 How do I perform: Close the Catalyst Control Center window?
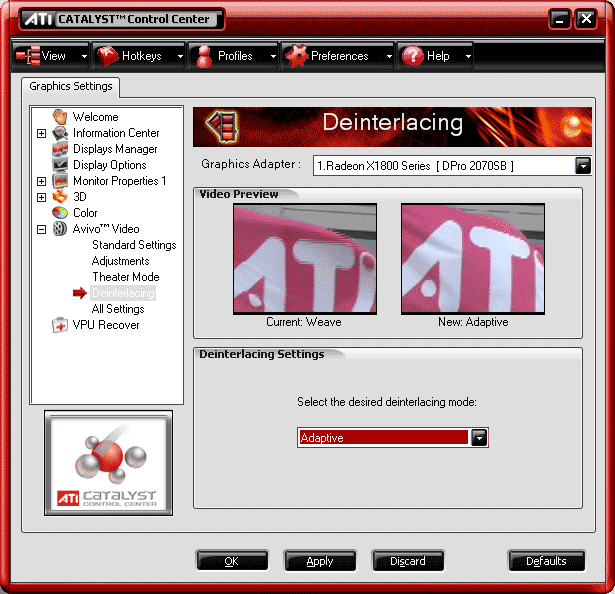tap(586, 19)
